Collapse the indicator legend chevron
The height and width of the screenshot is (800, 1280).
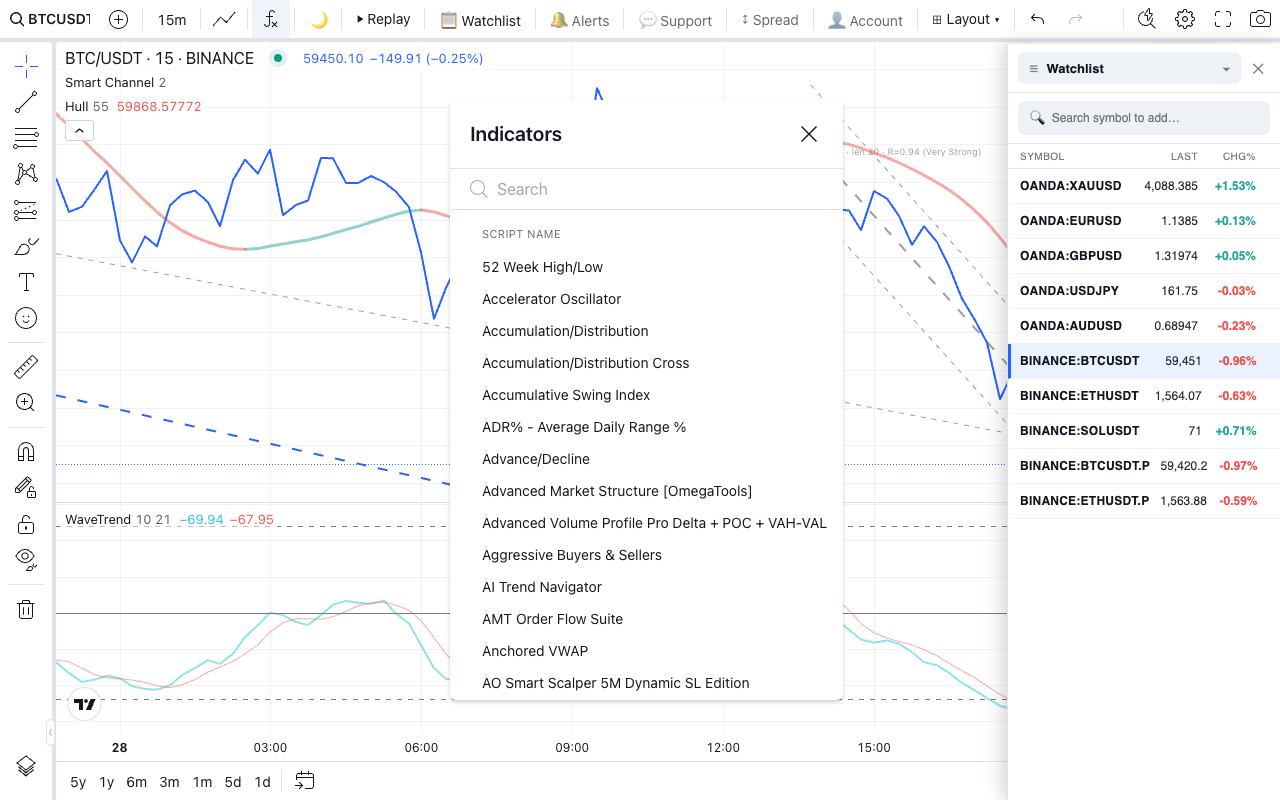[x=79, y=130]
